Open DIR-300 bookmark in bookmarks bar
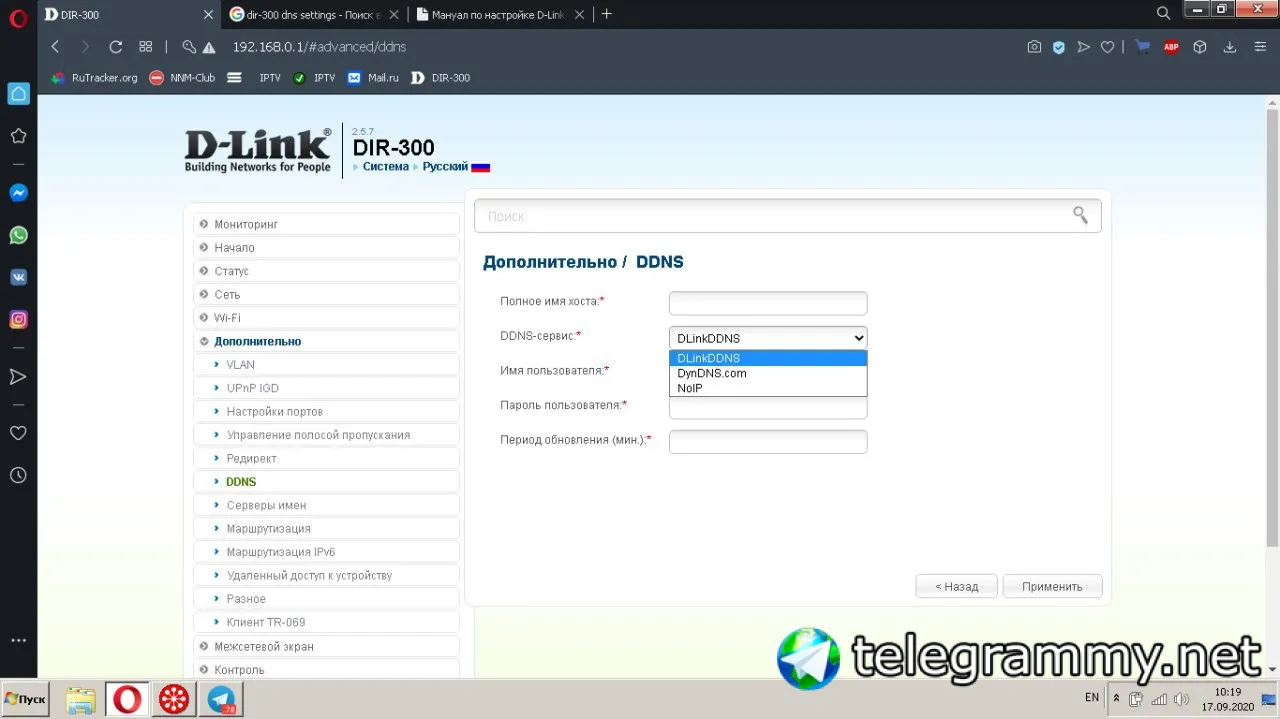 pyautogui.click(x=440, y=77)
